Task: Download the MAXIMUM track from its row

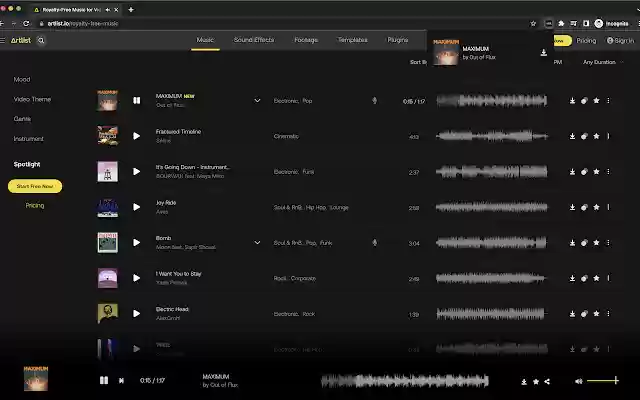Action: [572, 100]
